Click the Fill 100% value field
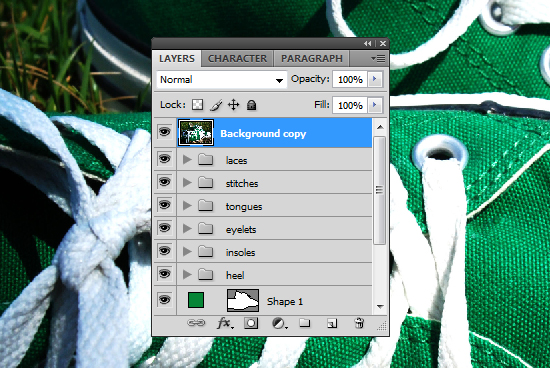The image size is (550, 368). click(x=350, y=105)
